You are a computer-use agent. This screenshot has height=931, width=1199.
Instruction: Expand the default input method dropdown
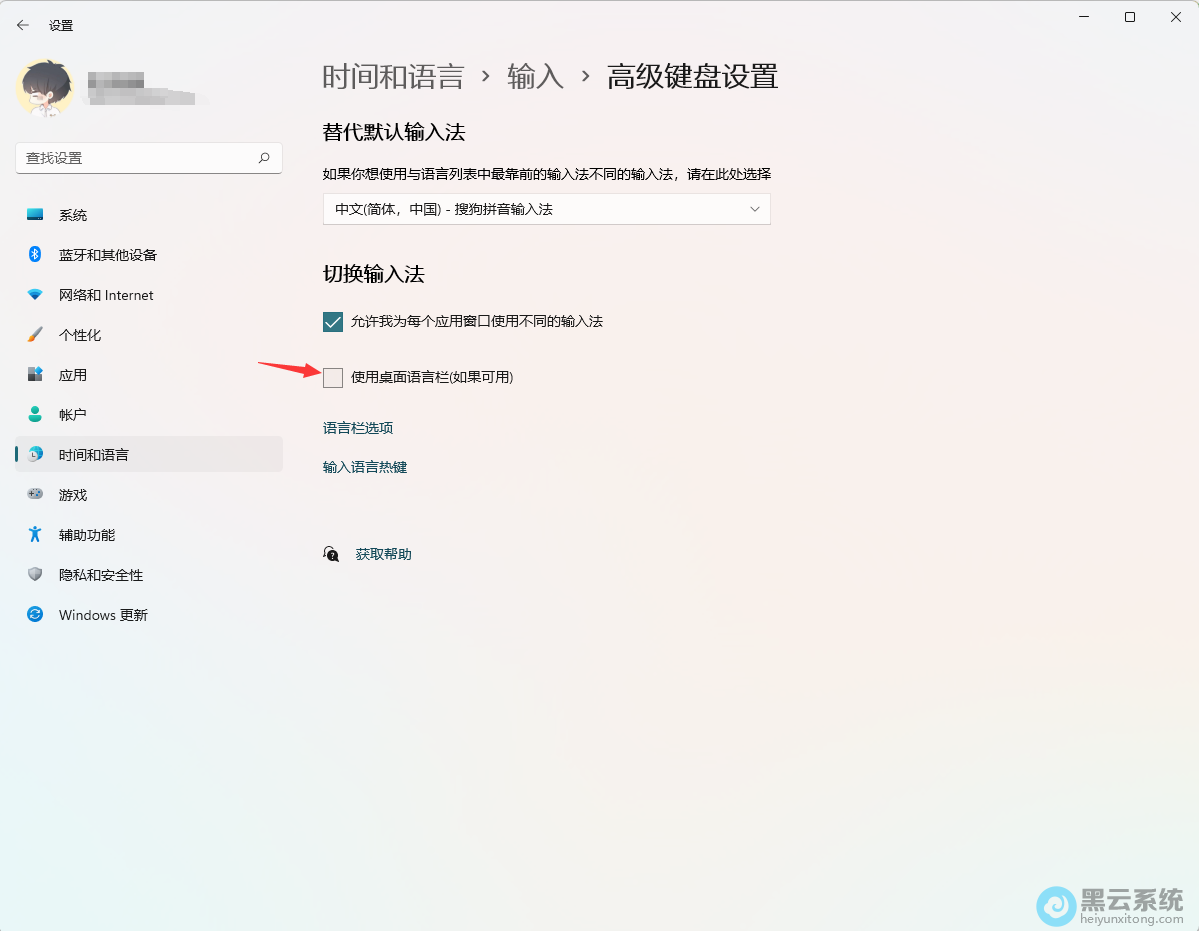pyautogui.click(x=546, y=209)
